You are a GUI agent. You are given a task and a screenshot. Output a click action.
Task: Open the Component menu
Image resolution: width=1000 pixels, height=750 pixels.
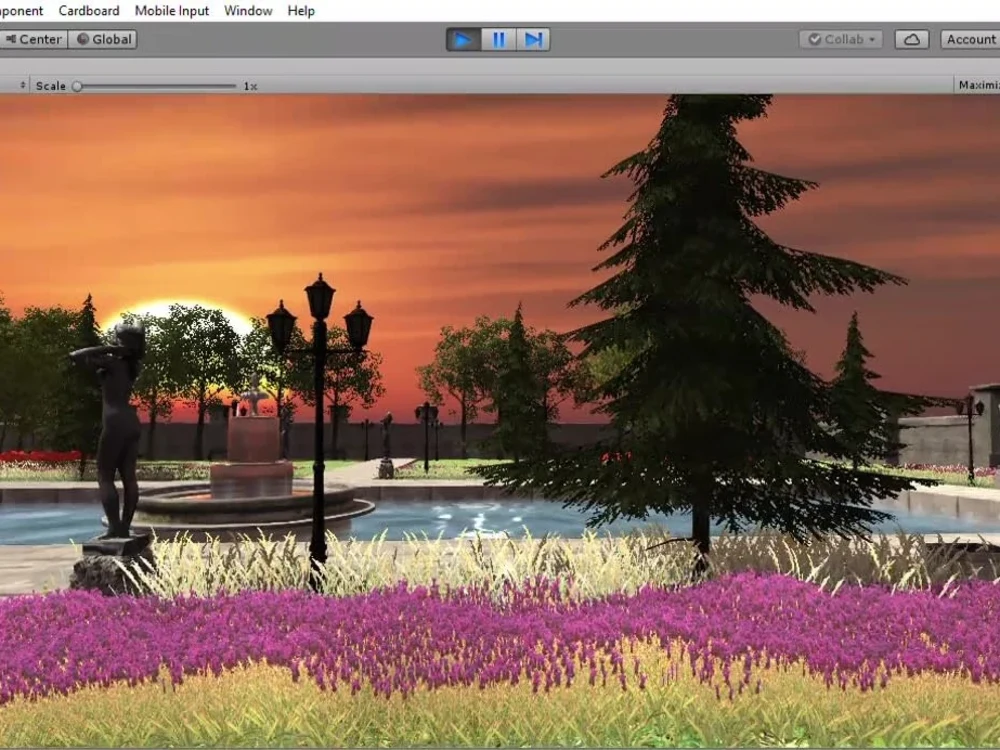(x=21, y=11)
